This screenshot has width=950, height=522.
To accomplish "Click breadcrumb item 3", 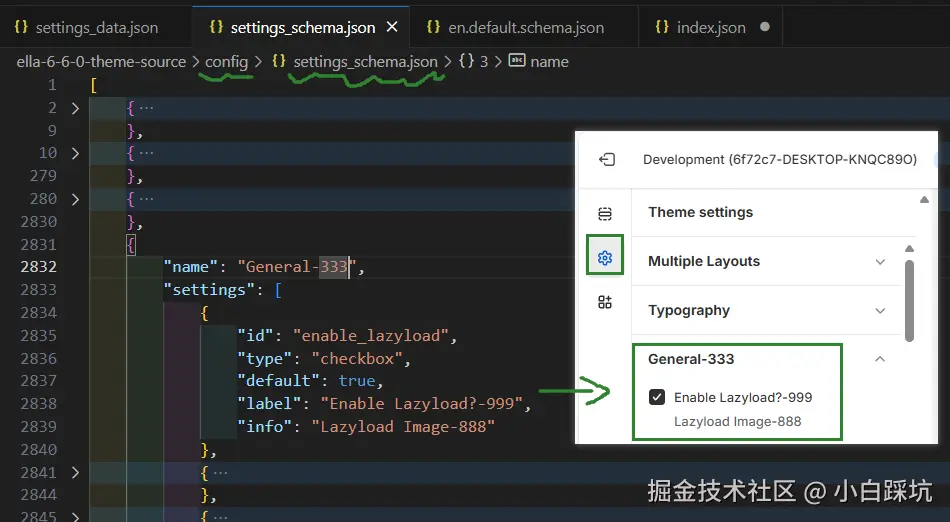I will click(484, 62).
